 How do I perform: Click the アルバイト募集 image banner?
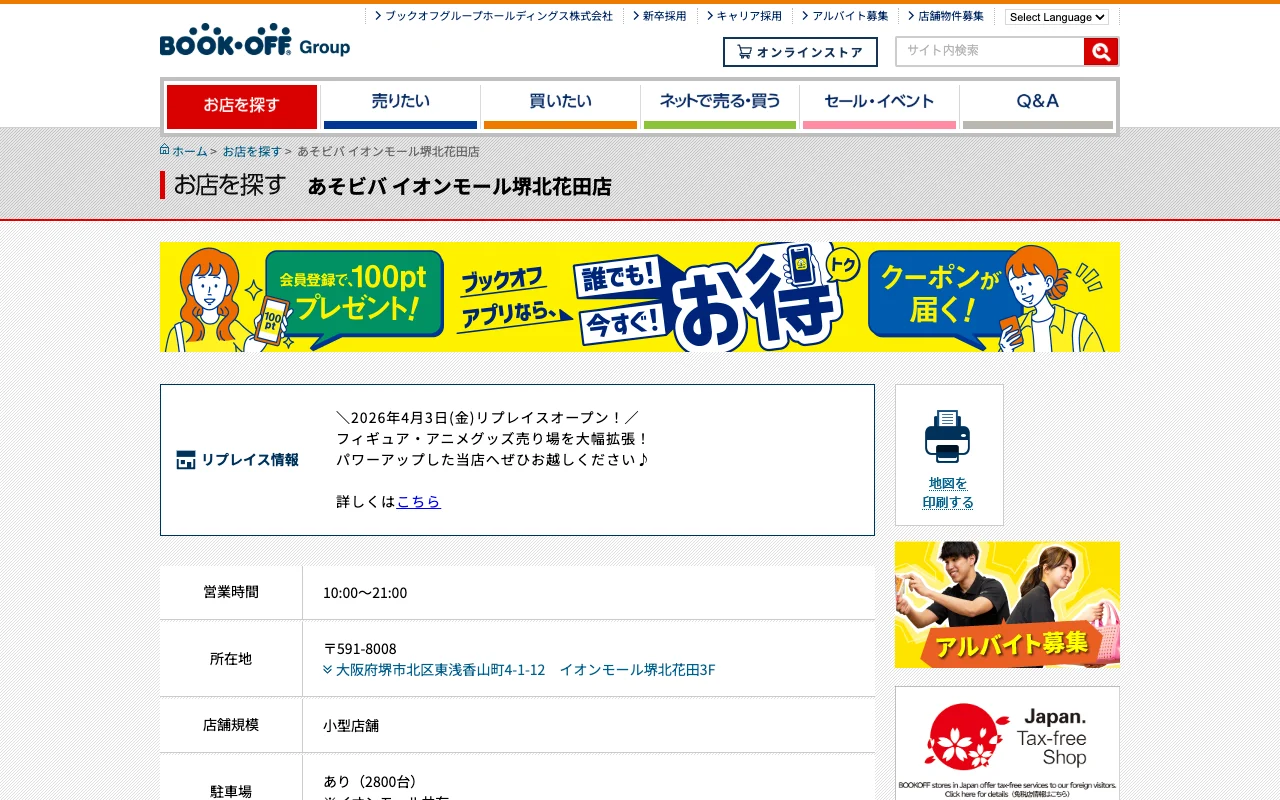point(1007,604)
